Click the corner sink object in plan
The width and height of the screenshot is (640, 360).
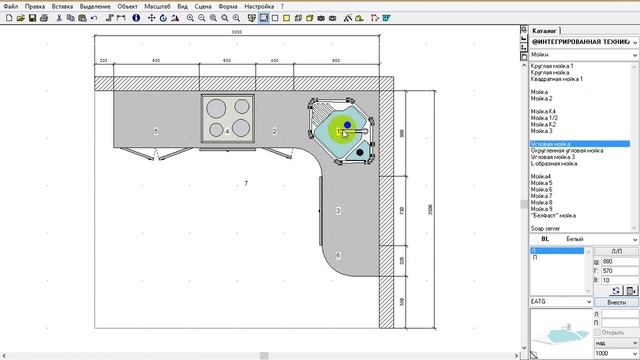pyautogui.click(x=341, y=131)
